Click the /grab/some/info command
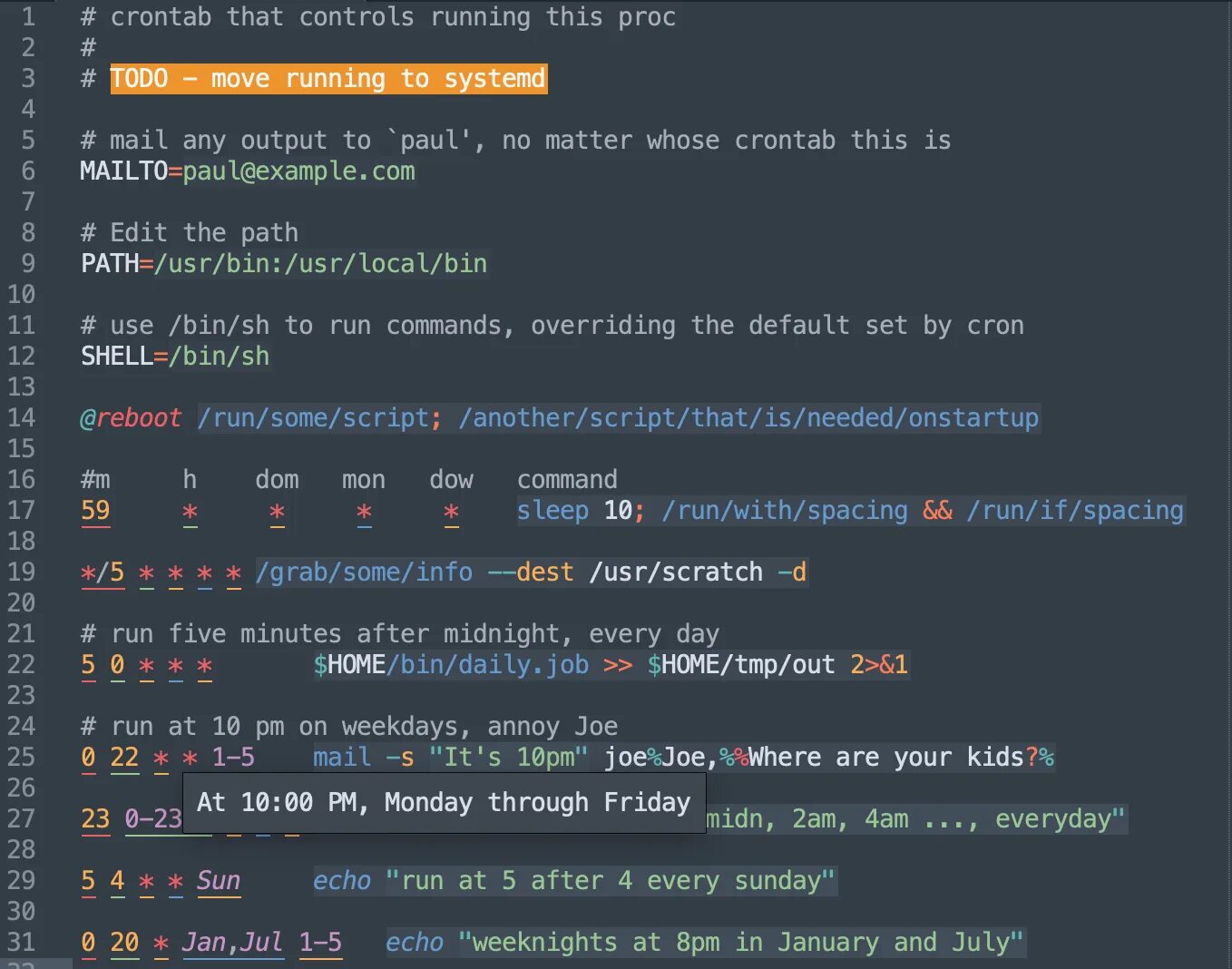1232x969 pixels. 364,573
